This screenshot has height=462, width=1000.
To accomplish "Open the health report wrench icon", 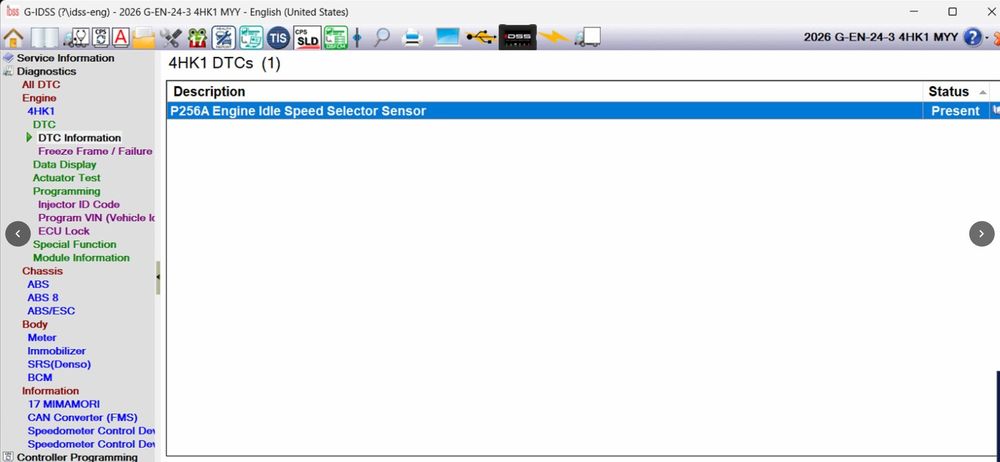I will coord(224,38).
